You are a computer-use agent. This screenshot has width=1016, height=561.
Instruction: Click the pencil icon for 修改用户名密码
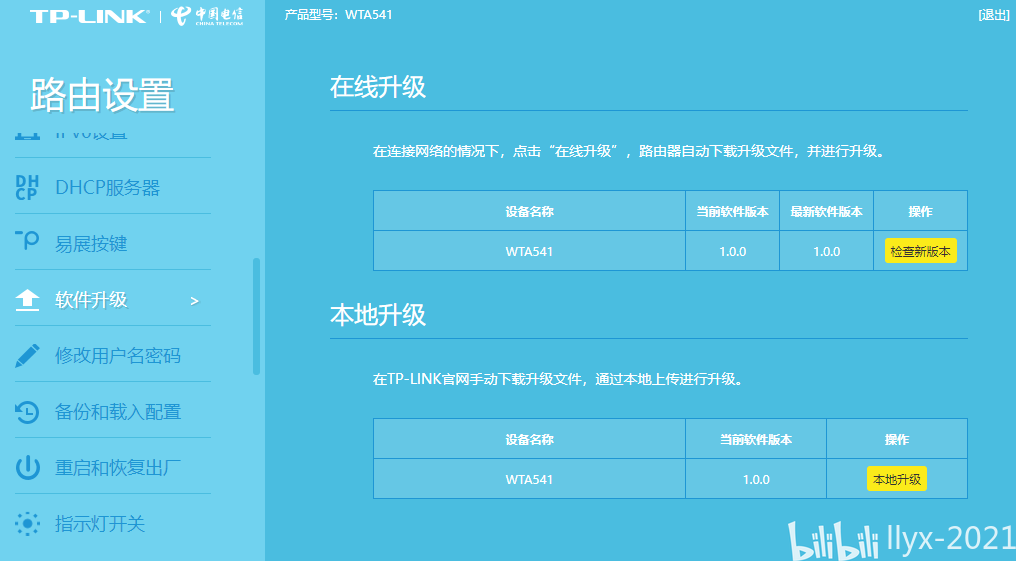pos(27,356)
